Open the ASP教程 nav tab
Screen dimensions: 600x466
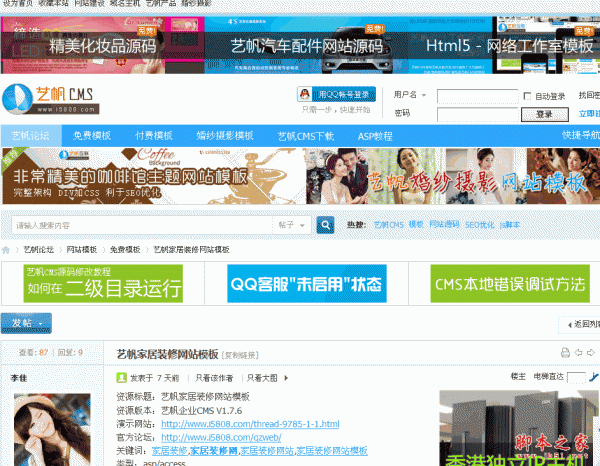click(x=375, y=136)
